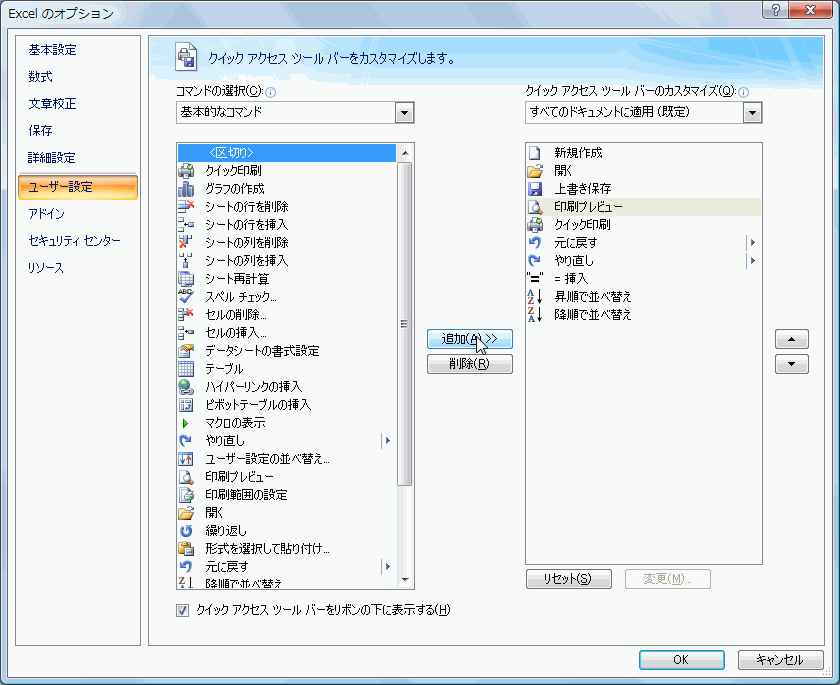The image size is (840, 685).
Task: Click command list scroll-up arrow
Action: point(405,153)
